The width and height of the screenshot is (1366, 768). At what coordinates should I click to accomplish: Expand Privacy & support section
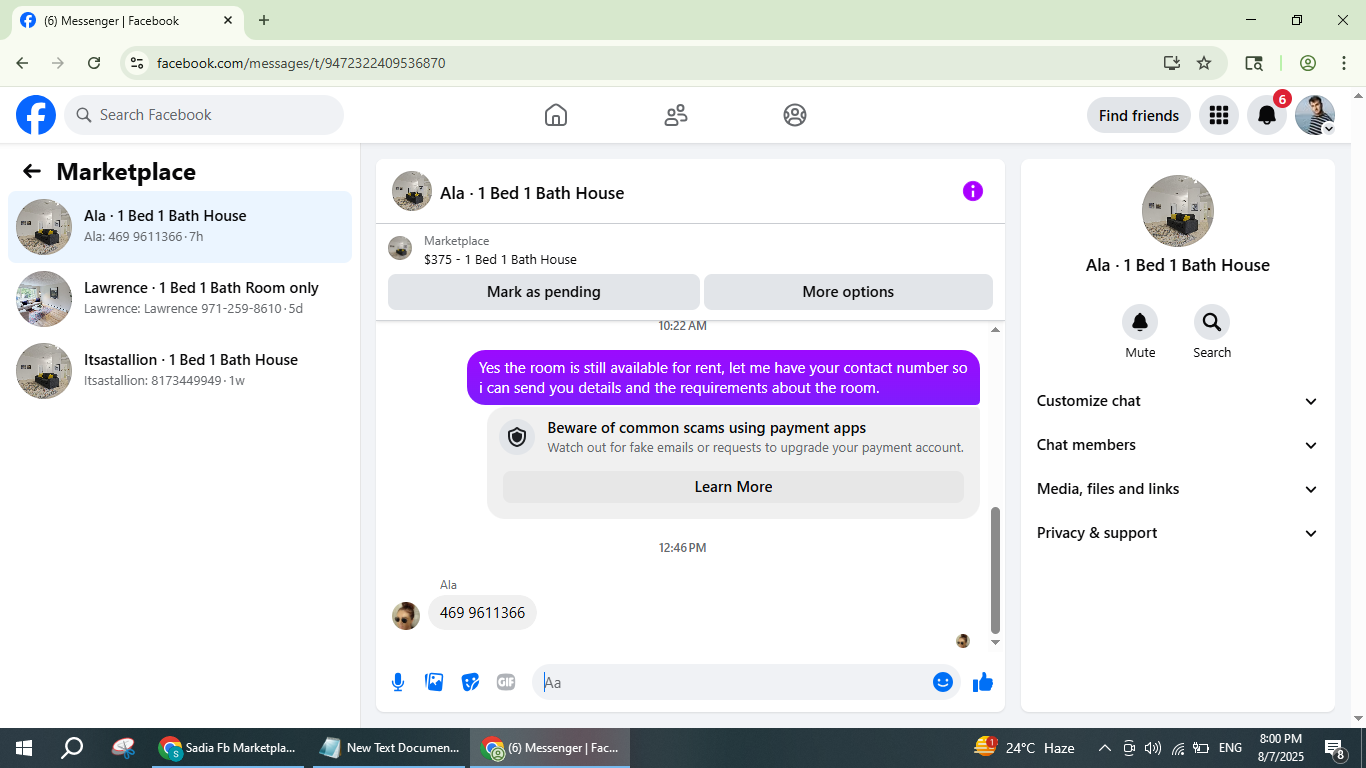[1178, 533]
